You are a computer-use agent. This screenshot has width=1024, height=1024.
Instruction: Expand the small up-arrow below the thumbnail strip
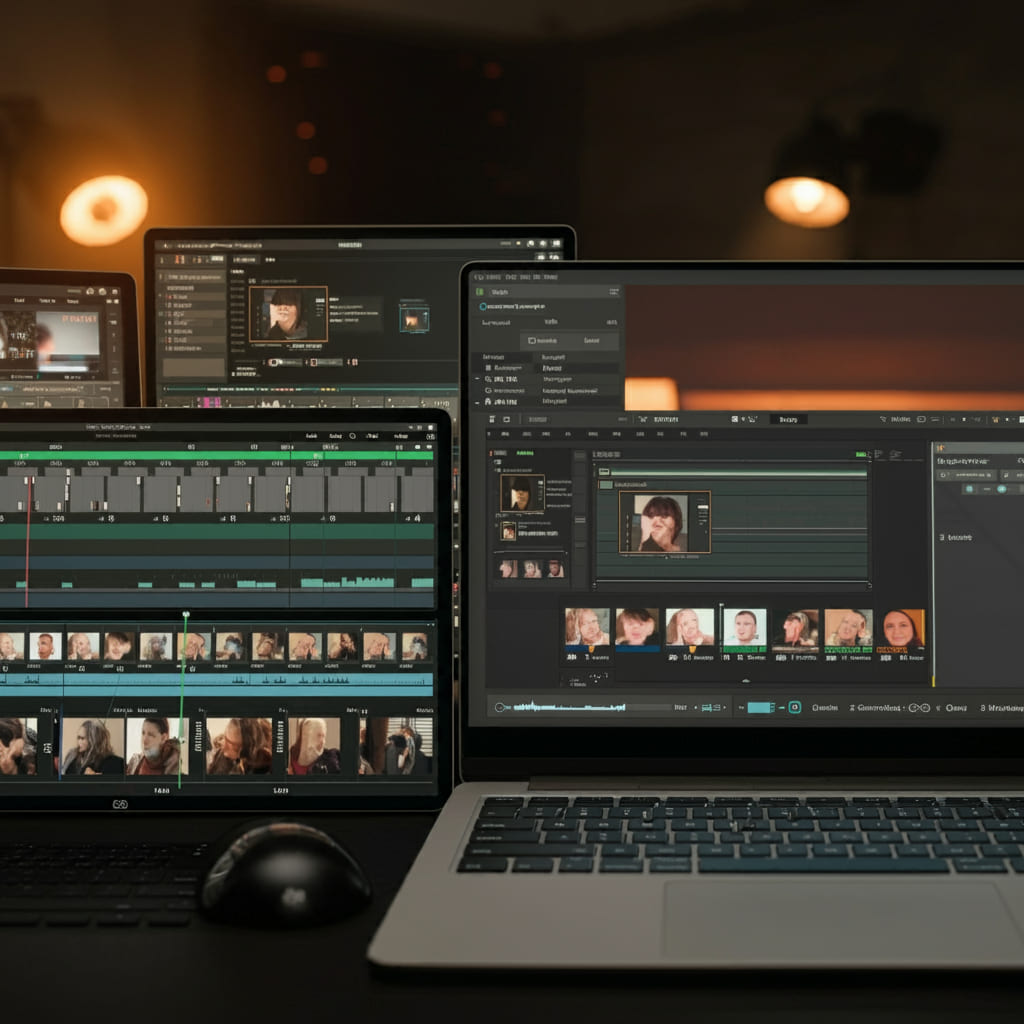[x=747, y=680]
